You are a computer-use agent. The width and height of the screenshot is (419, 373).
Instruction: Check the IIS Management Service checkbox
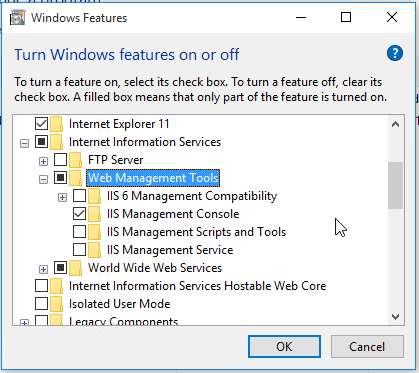coord(79,250)
